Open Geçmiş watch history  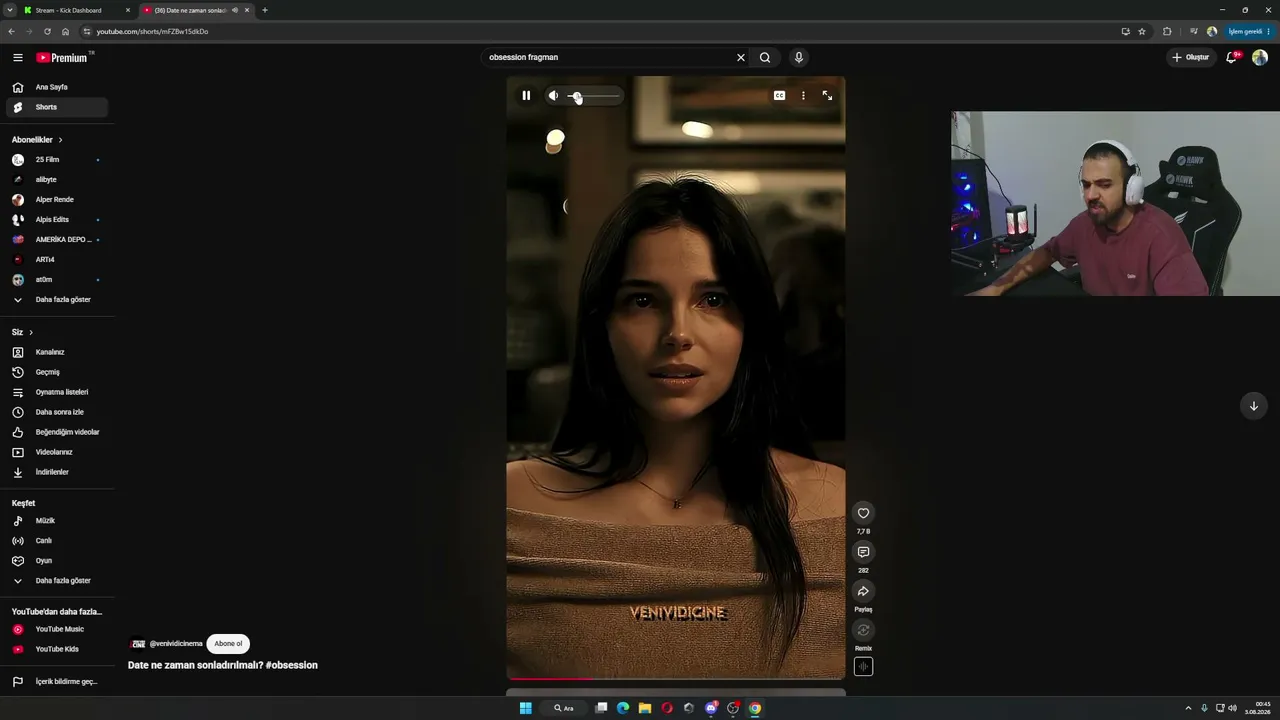tap(57, 372)
